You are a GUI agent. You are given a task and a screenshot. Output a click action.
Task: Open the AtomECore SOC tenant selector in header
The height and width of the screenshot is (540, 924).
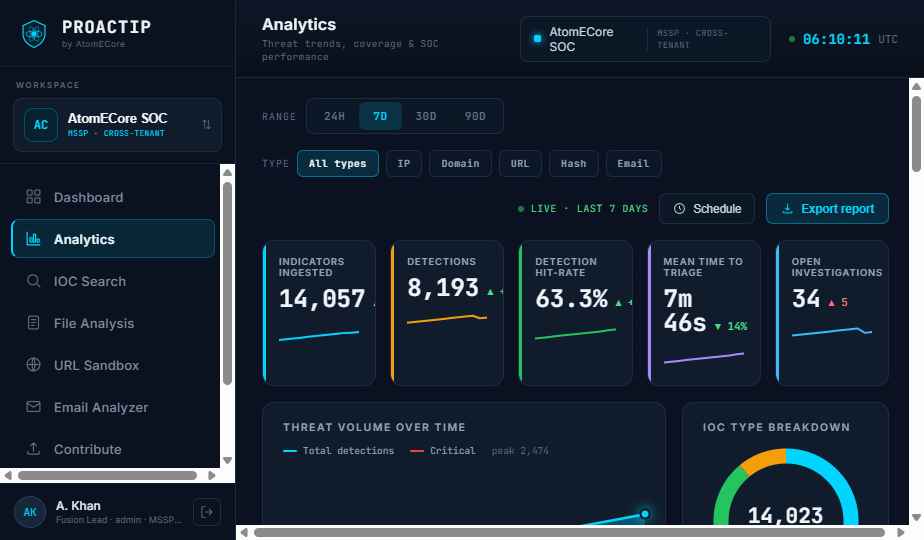645,39
